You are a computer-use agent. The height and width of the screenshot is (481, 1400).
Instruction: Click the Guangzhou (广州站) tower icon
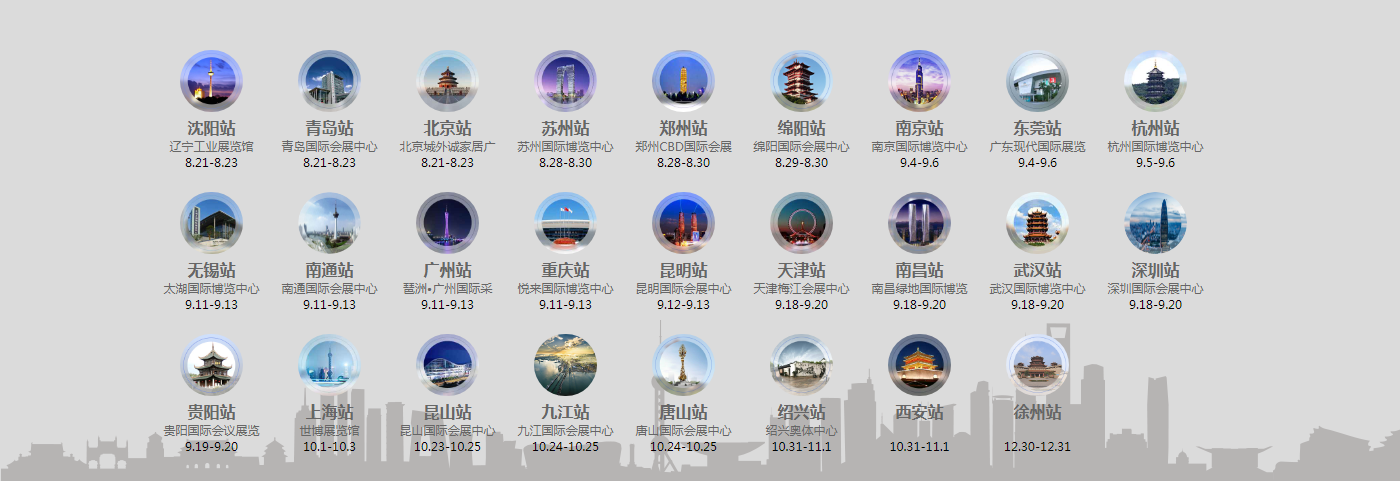pos(447,223)
